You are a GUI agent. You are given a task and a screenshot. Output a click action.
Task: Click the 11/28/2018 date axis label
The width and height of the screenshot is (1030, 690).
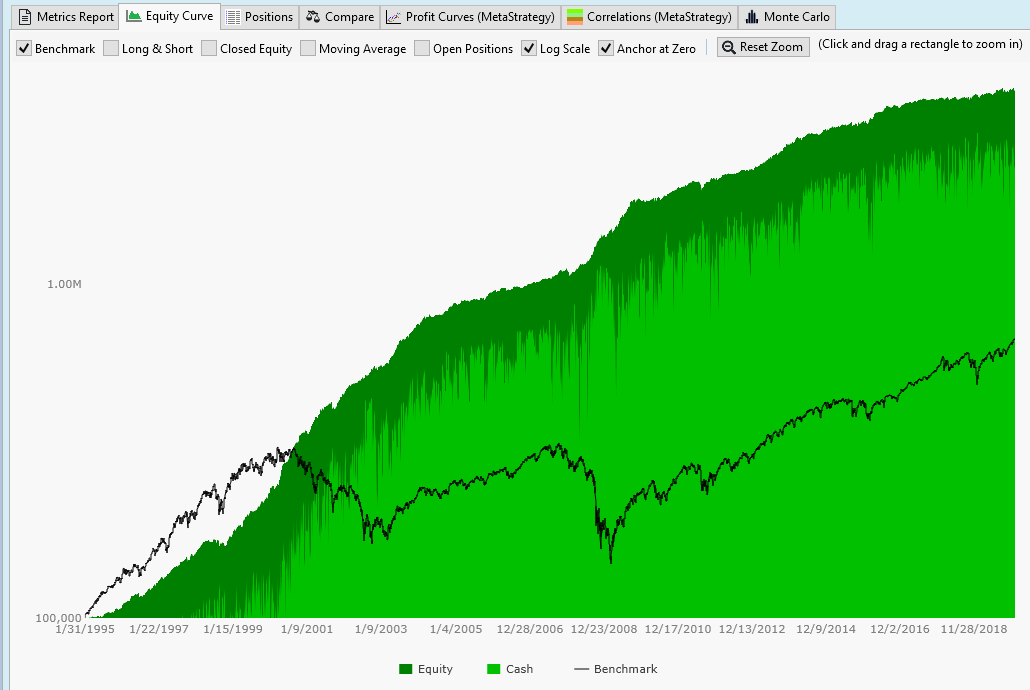[974, 629]
